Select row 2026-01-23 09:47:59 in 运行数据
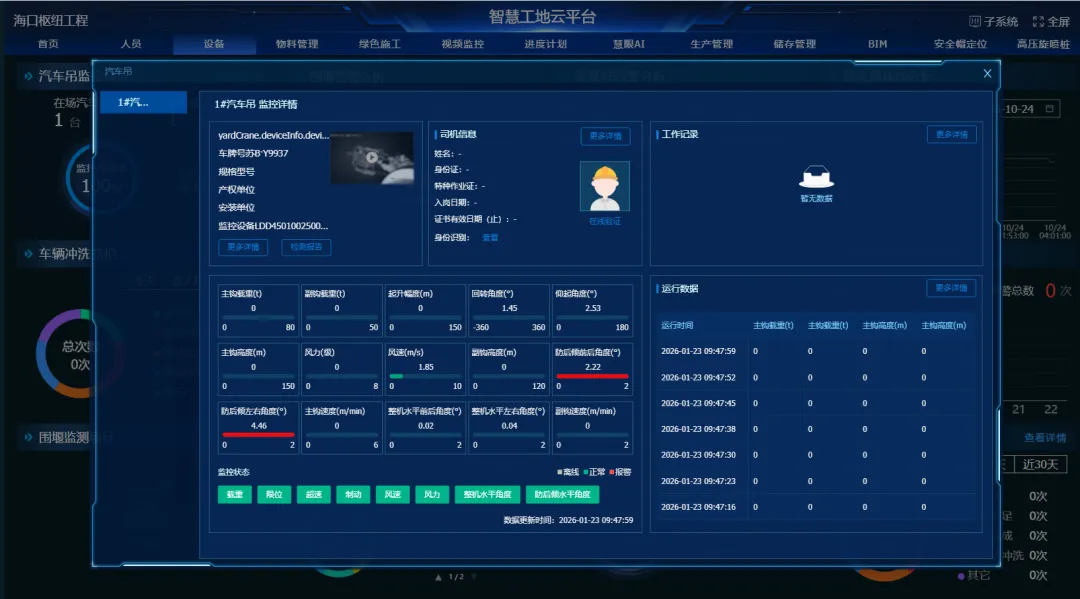1080x599 pixels. pos(816,351)
